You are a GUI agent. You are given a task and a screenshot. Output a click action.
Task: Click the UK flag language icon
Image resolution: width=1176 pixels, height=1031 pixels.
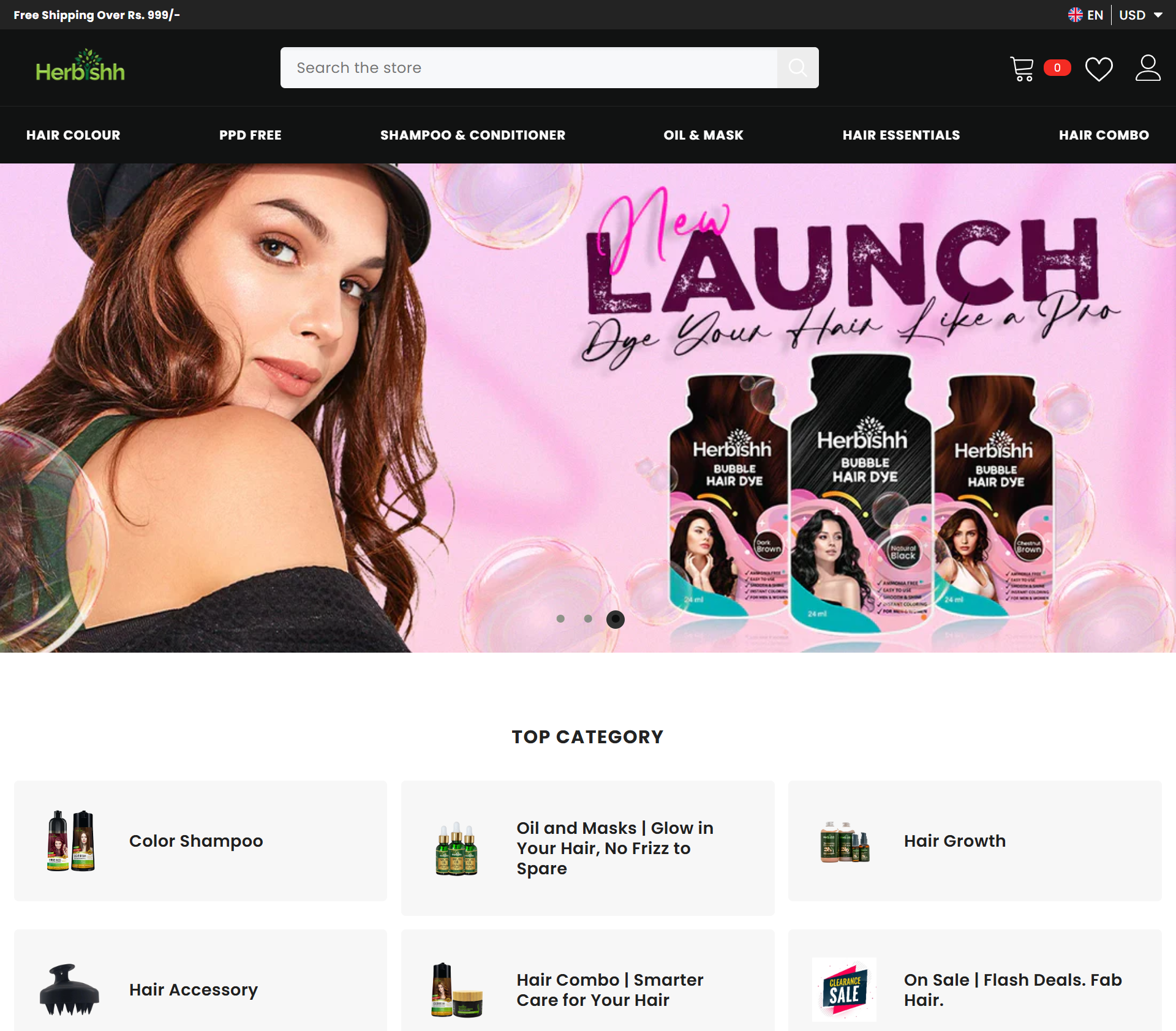[x=1076, y=14]
